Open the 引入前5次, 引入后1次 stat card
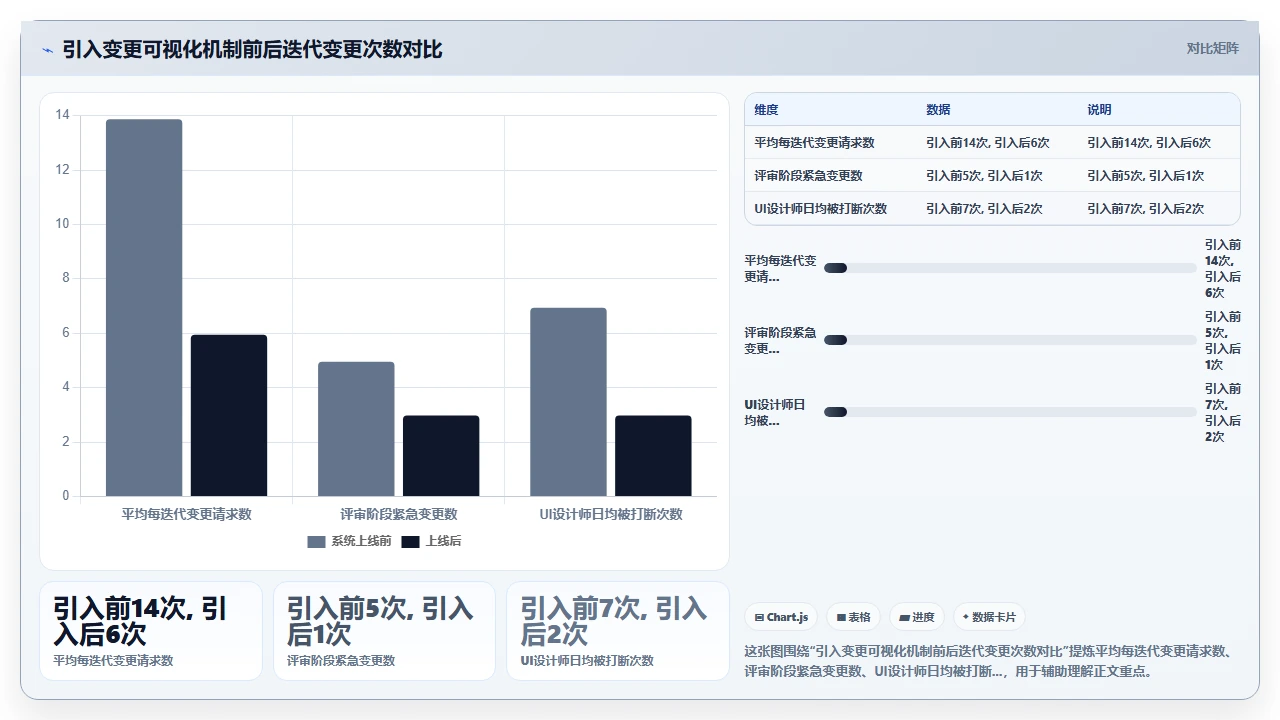 pyautogui.click(x=384, y=631)
